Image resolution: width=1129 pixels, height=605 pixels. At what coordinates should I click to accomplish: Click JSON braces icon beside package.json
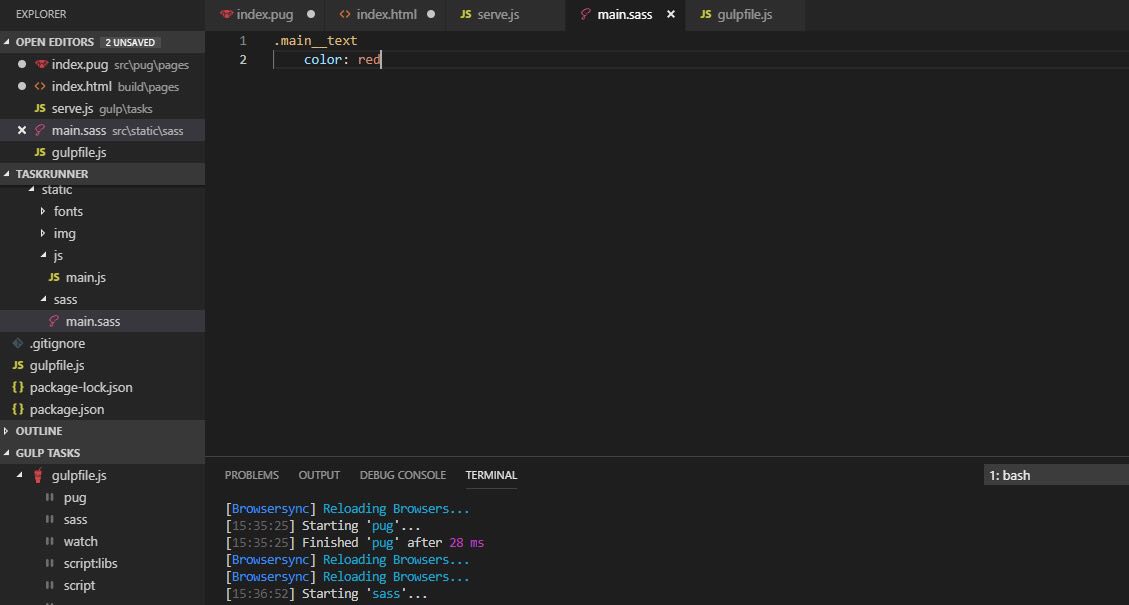[18, 409]
